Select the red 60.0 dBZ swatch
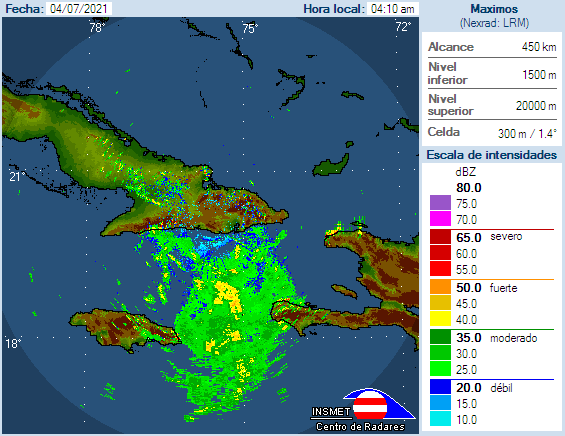The image size is (565, 436). click(x=440, y=253)
